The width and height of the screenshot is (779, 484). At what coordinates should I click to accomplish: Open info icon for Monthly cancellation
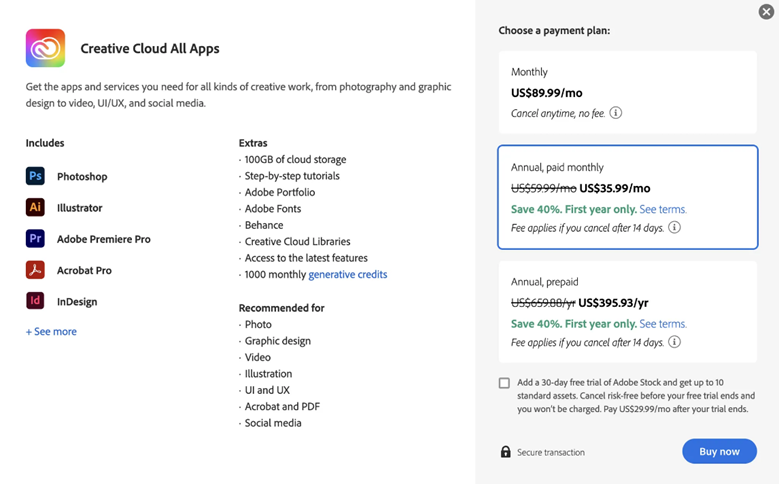pos(616,113)
